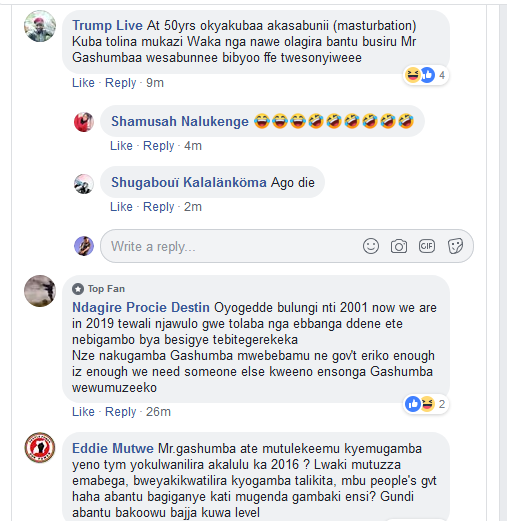The height and width of the screenshot is (521, 507).
Task: View reactions on Ndagire Procie Destin's comment
Action: (x=425, y=404)
